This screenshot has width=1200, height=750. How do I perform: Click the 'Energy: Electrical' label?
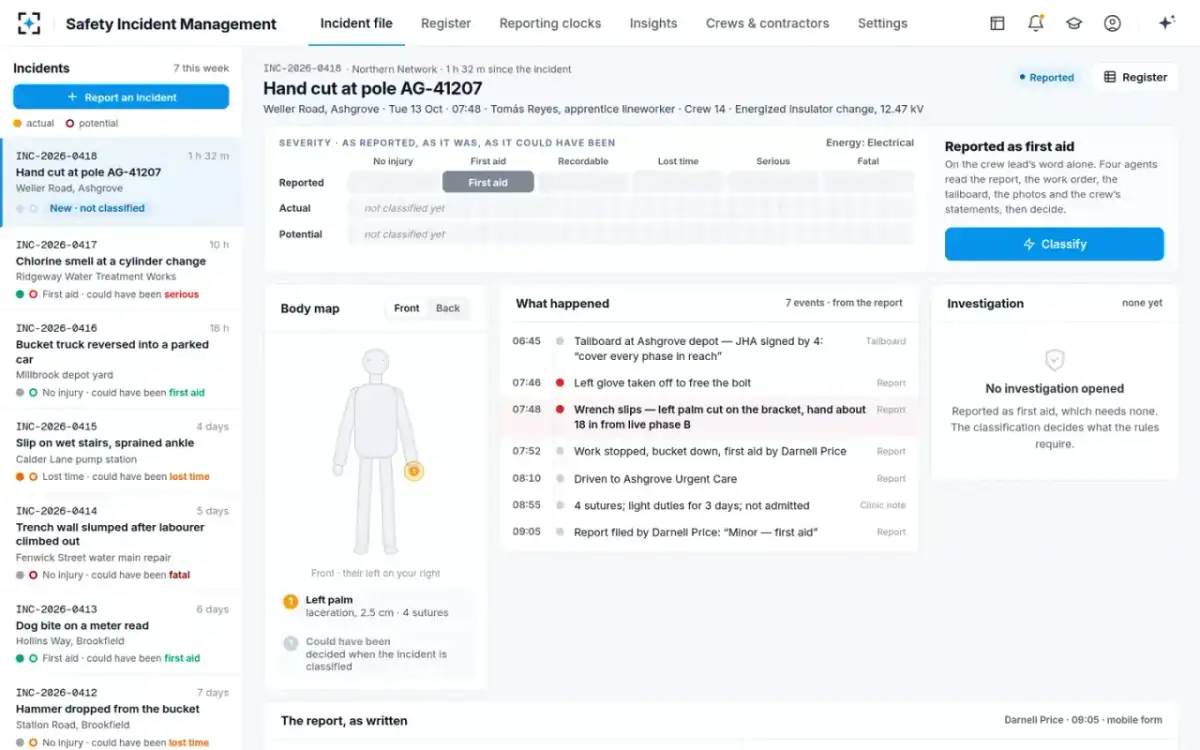coord(870,143)
